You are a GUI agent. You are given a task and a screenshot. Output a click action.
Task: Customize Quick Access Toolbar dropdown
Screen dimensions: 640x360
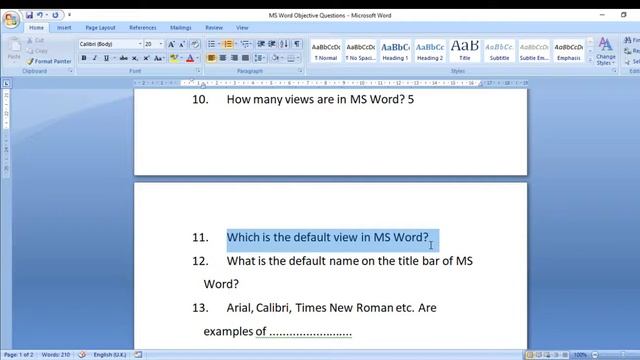69,15
